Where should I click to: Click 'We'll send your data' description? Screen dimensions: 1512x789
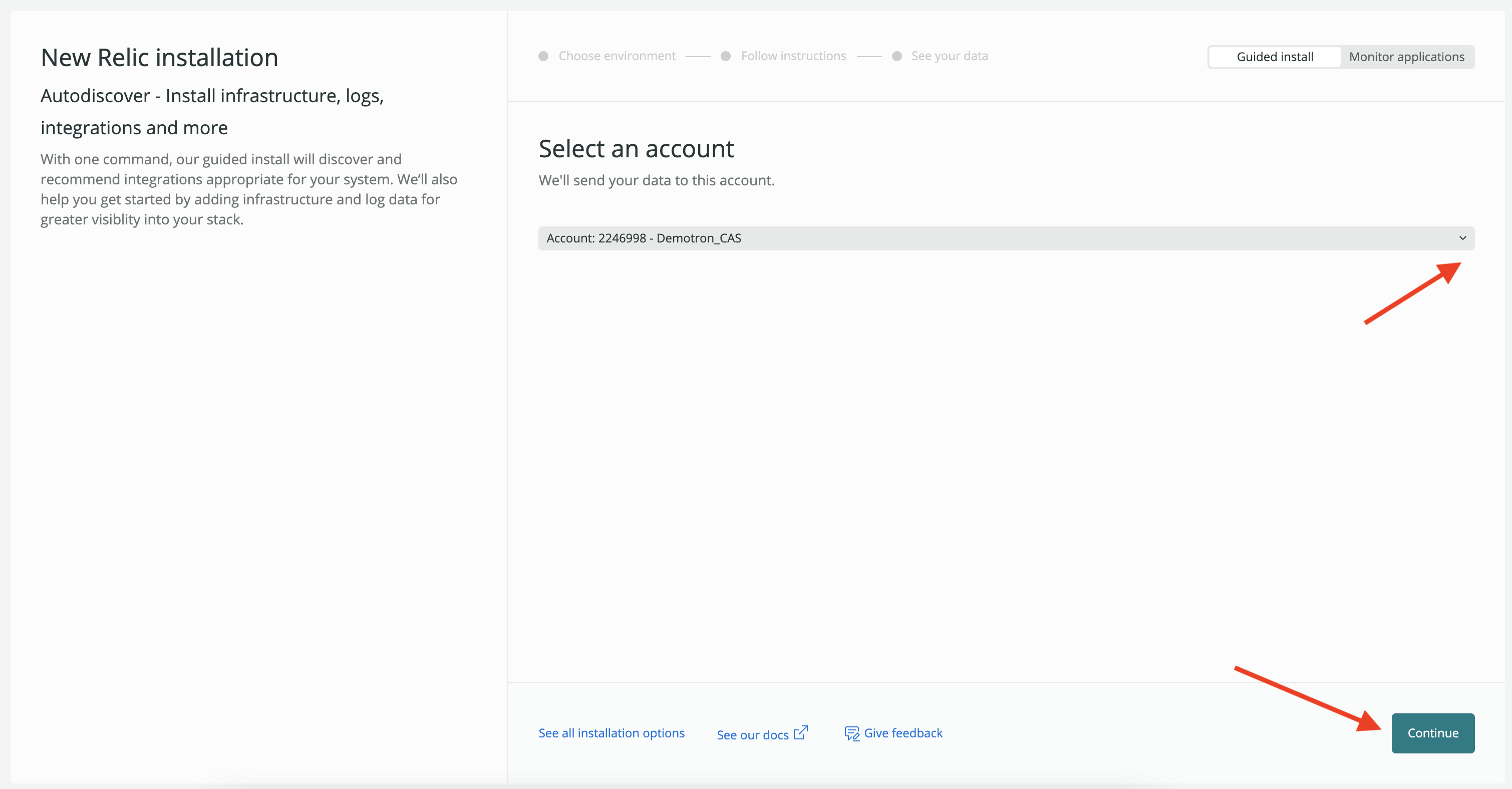[x=656, y=180]
